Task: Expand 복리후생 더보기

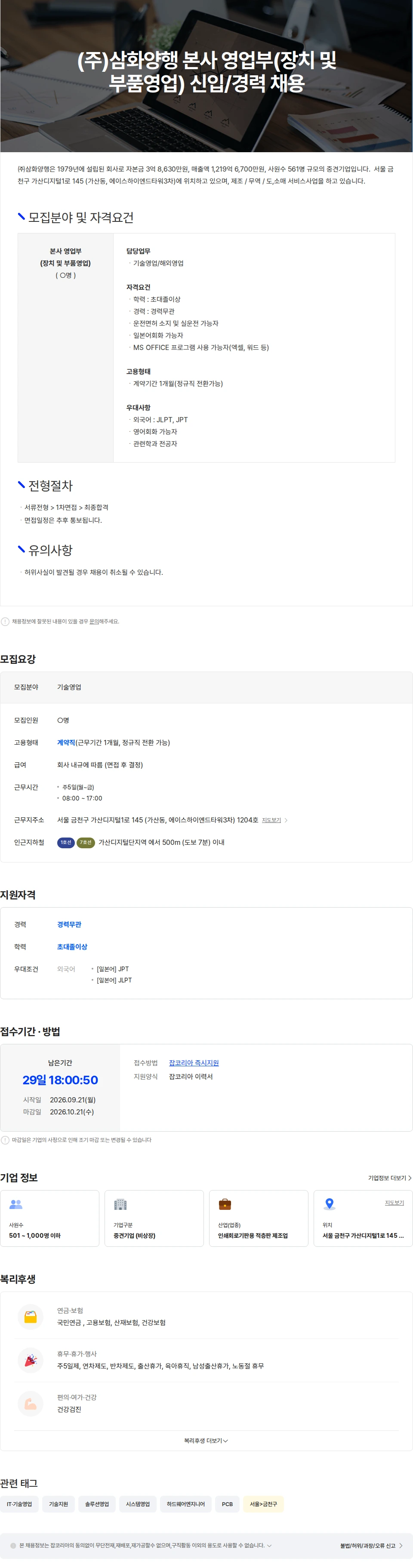Action: (x=206, y=1441)
